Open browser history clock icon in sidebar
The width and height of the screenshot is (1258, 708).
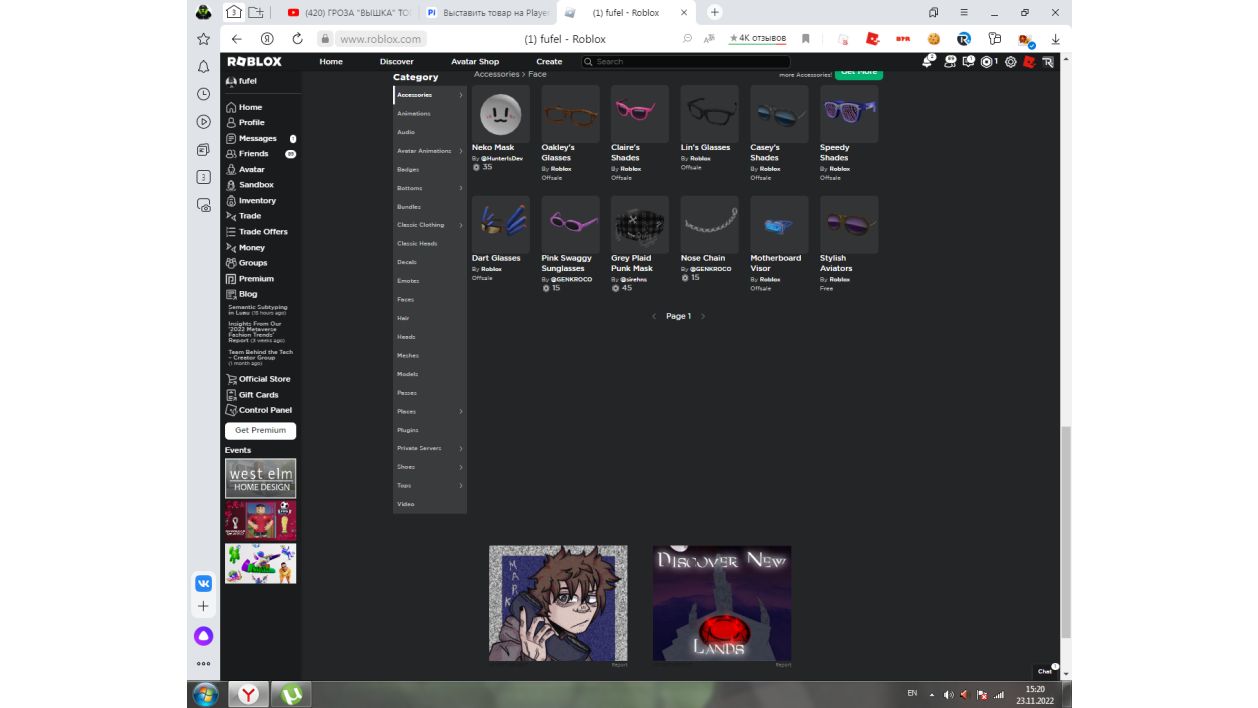[203, 94]
